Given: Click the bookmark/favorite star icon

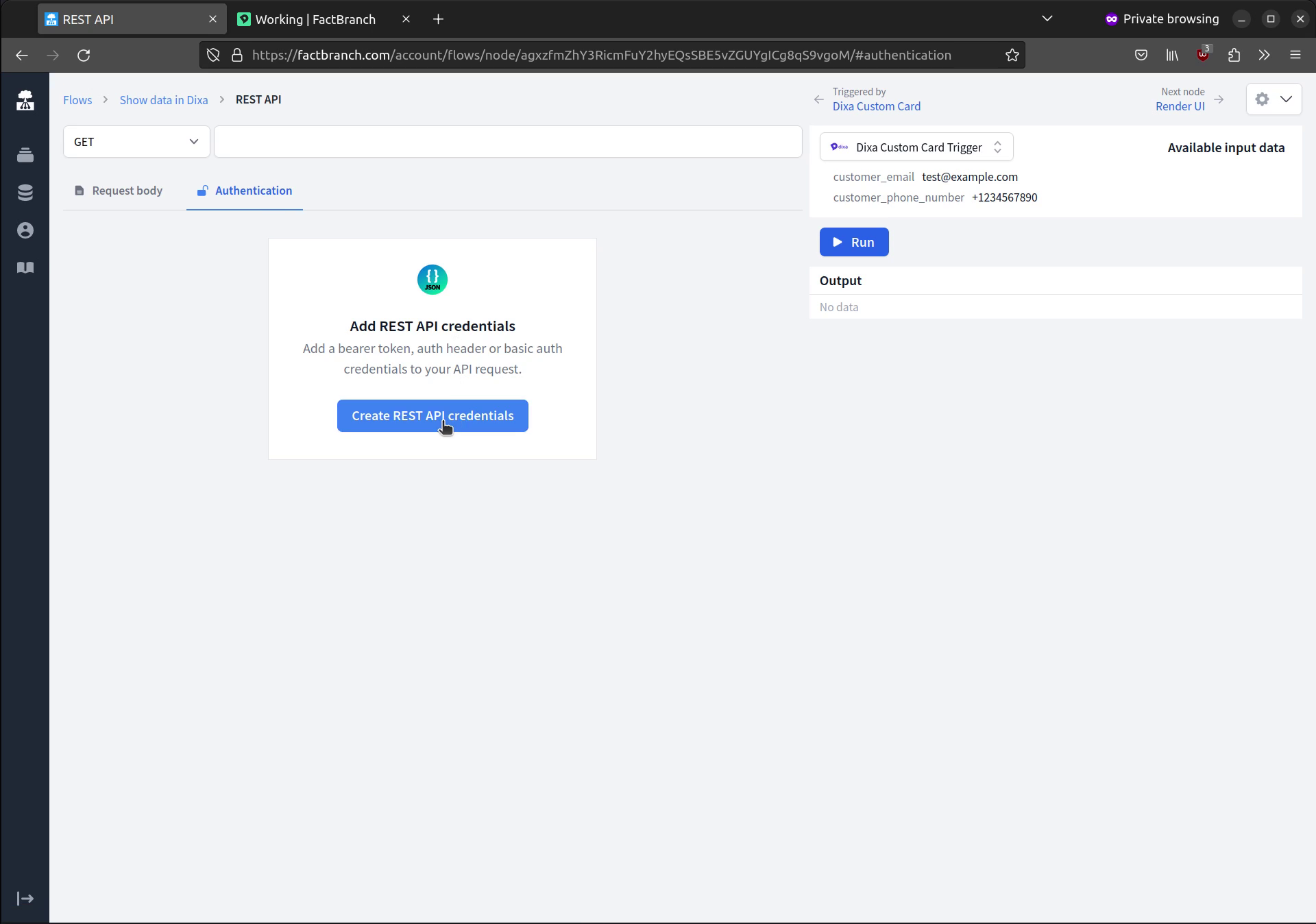Looking at the screenshot, I should (x=1013, y=55).
